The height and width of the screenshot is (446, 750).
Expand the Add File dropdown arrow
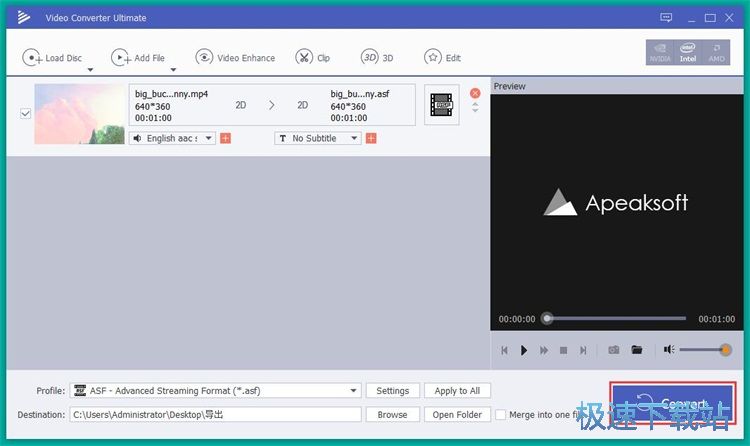point(173,70)
